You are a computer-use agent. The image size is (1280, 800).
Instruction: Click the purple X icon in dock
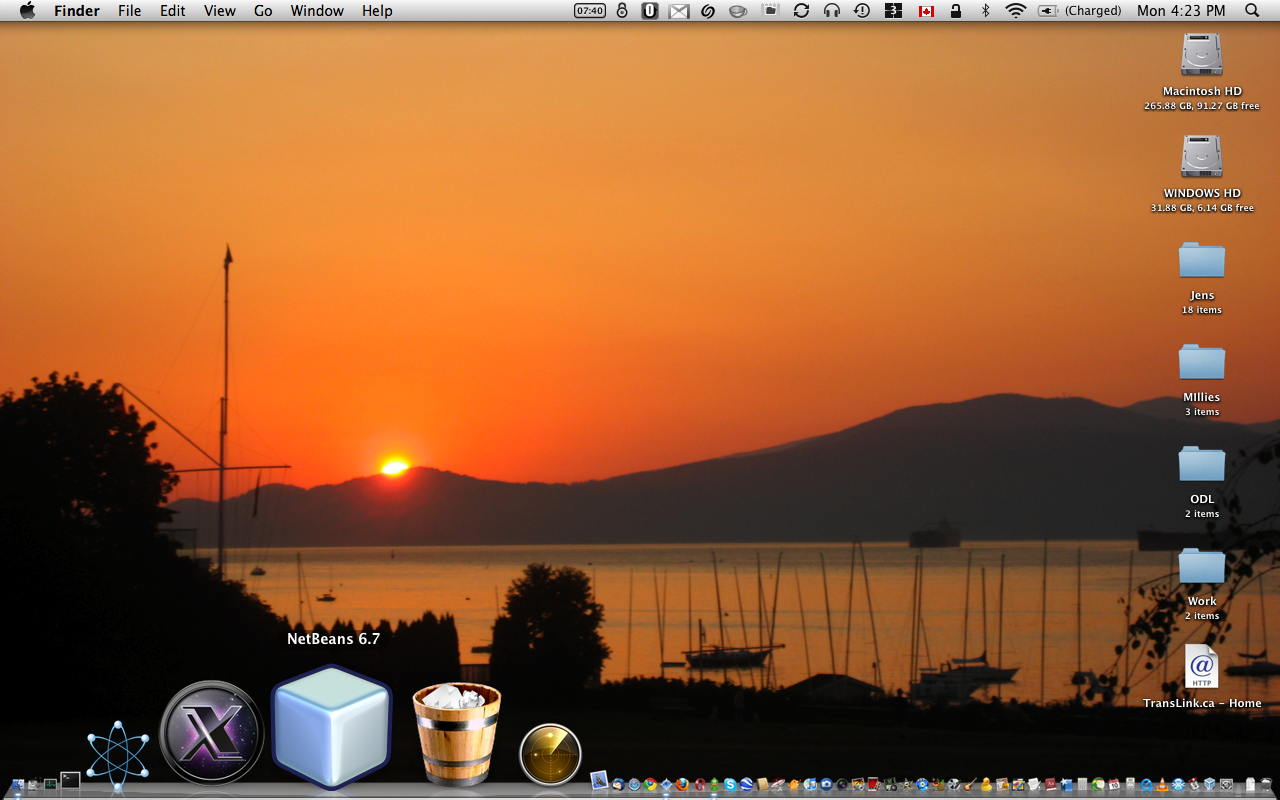212,733
